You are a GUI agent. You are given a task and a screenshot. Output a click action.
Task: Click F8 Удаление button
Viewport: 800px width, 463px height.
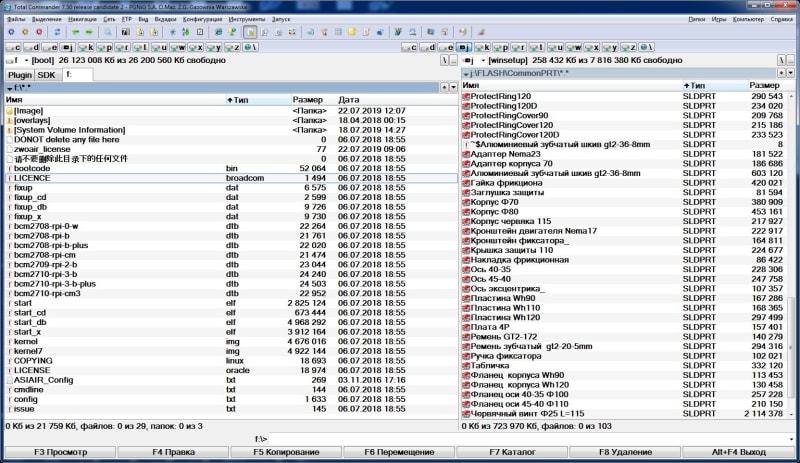625,452
